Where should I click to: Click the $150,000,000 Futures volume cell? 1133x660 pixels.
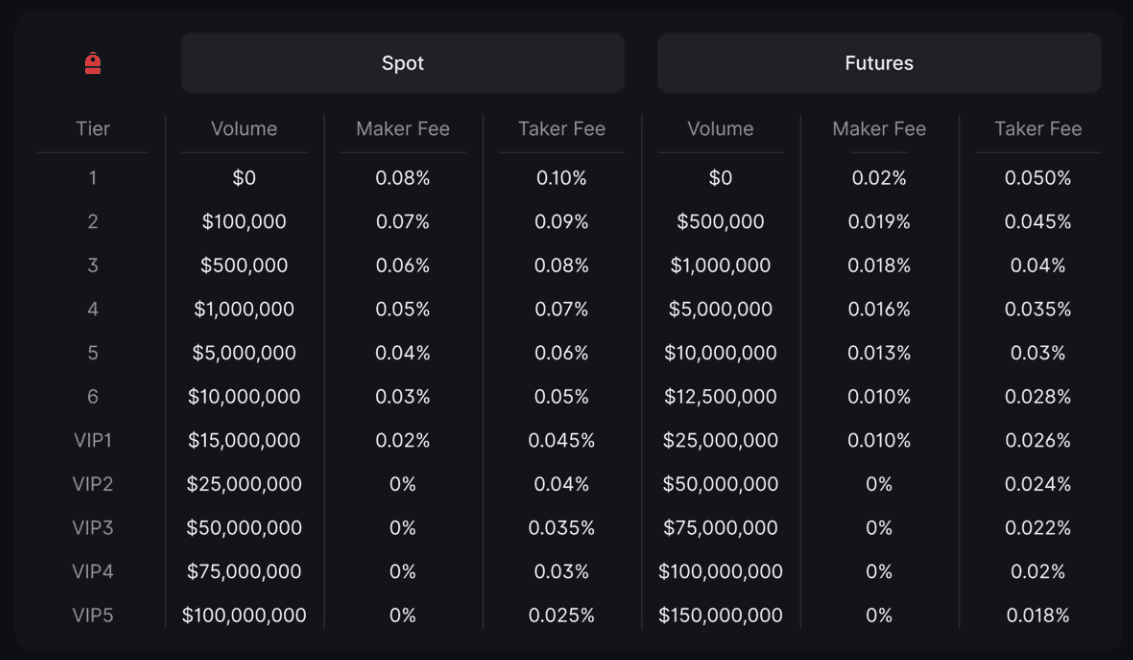(x=720, y=615)
